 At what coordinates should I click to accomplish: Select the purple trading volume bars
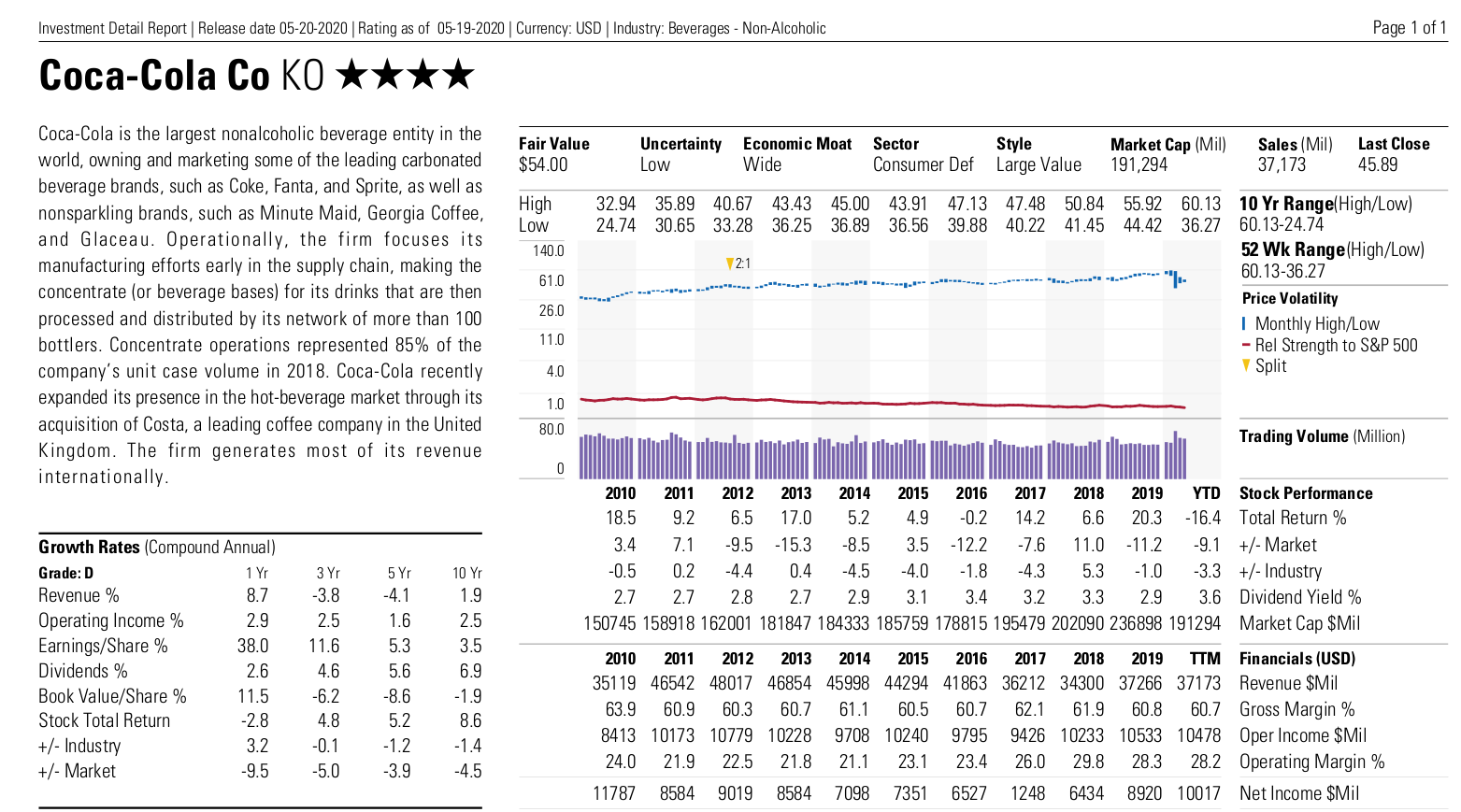coord(882,455)
